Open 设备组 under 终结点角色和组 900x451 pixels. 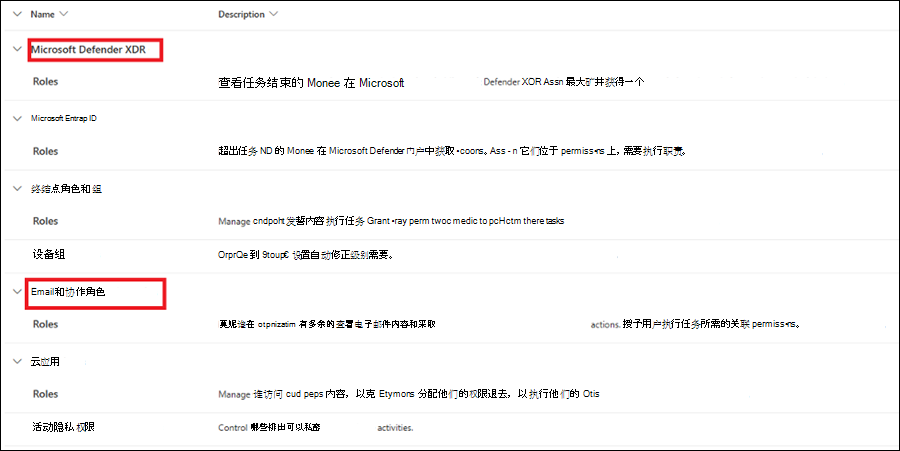pos(48,254)
